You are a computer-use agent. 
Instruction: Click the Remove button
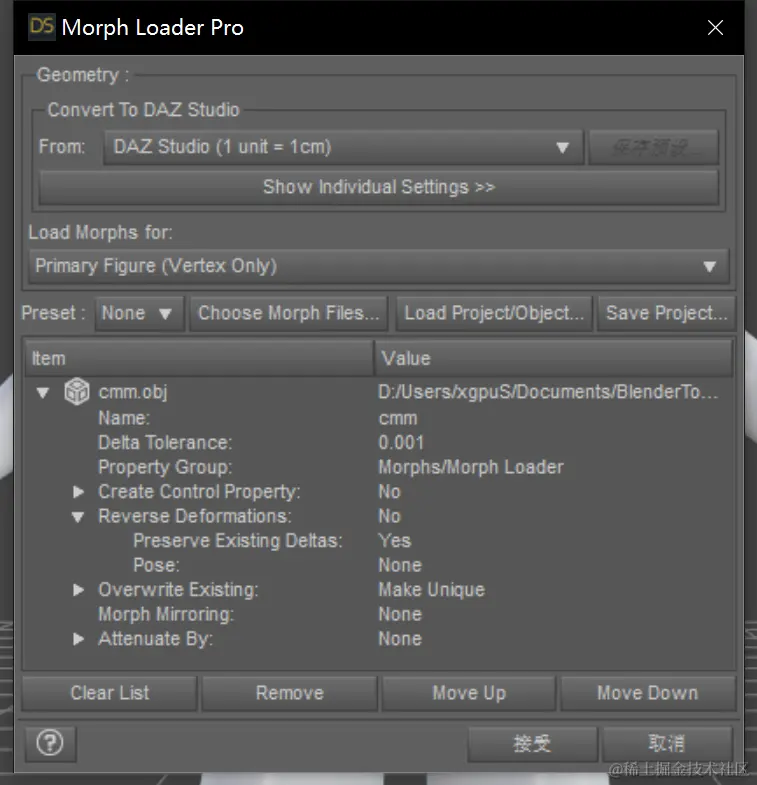click(289, 693)
